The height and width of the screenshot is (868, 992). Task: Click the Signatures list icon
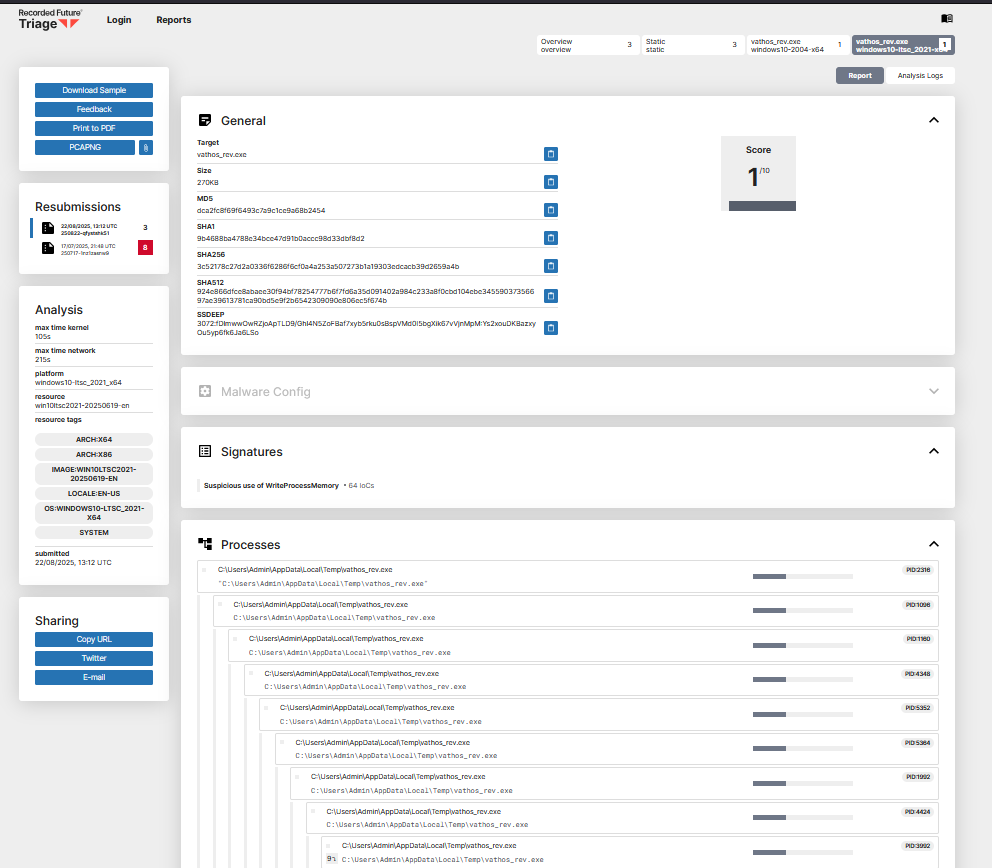pos(205,451)
